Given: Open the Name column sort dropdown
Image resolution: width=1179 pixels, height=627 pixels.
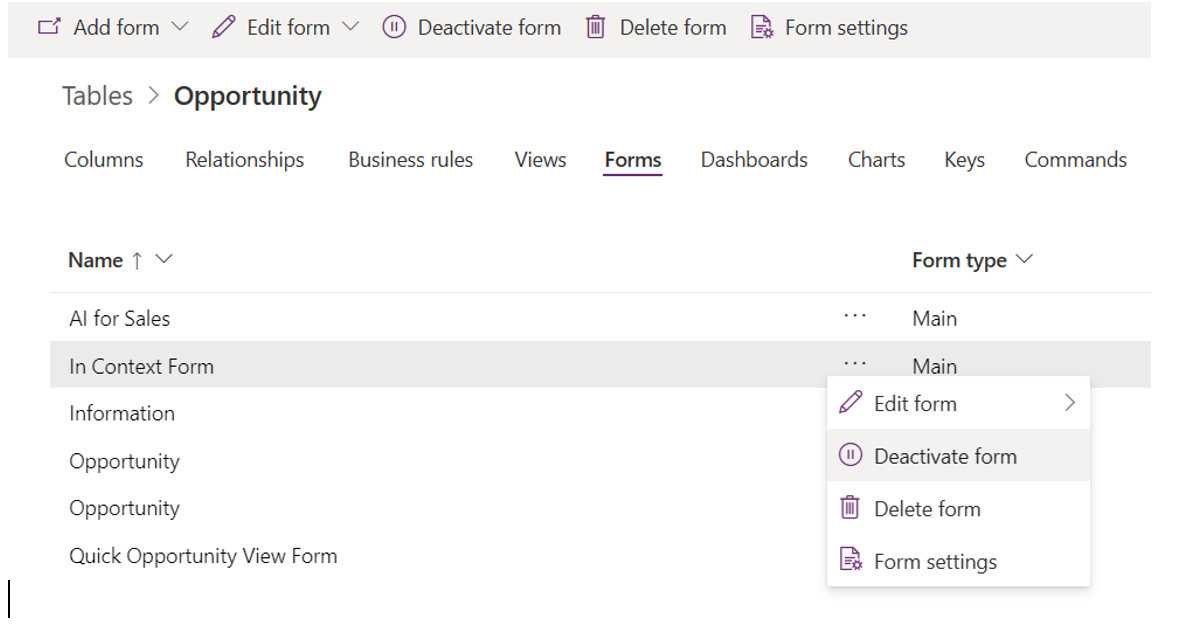Looking at the screenshot, I should click(x=164, y=259).
